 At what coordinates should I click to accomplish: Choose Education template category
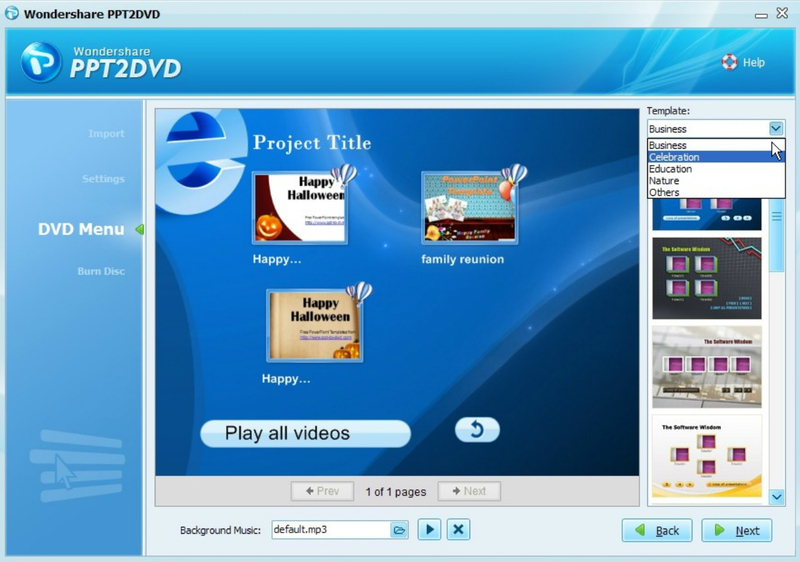tap(716, 169)
